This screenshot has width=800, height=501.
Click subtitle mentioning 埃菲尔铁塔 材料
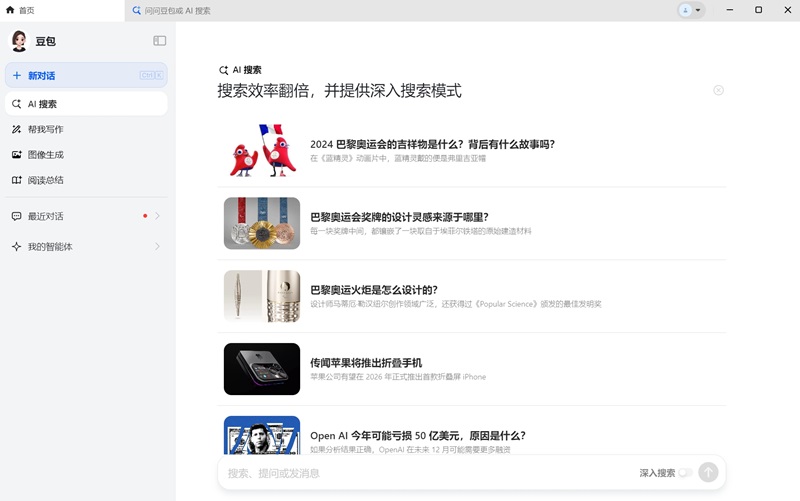pyautogui.click(x=420, y=231)
